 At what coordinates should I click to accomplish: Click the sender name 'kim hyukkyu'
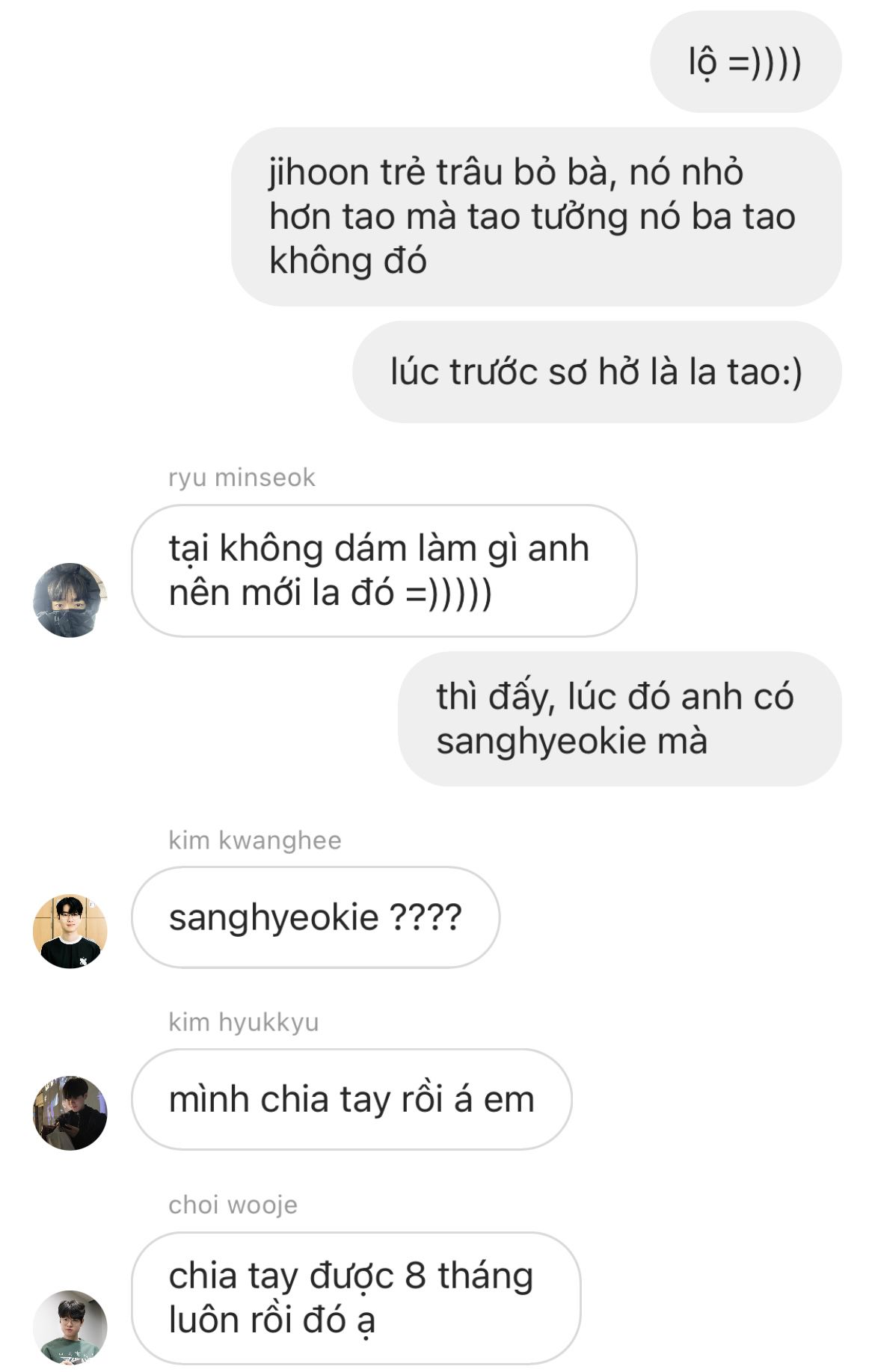pos(243,1021)
